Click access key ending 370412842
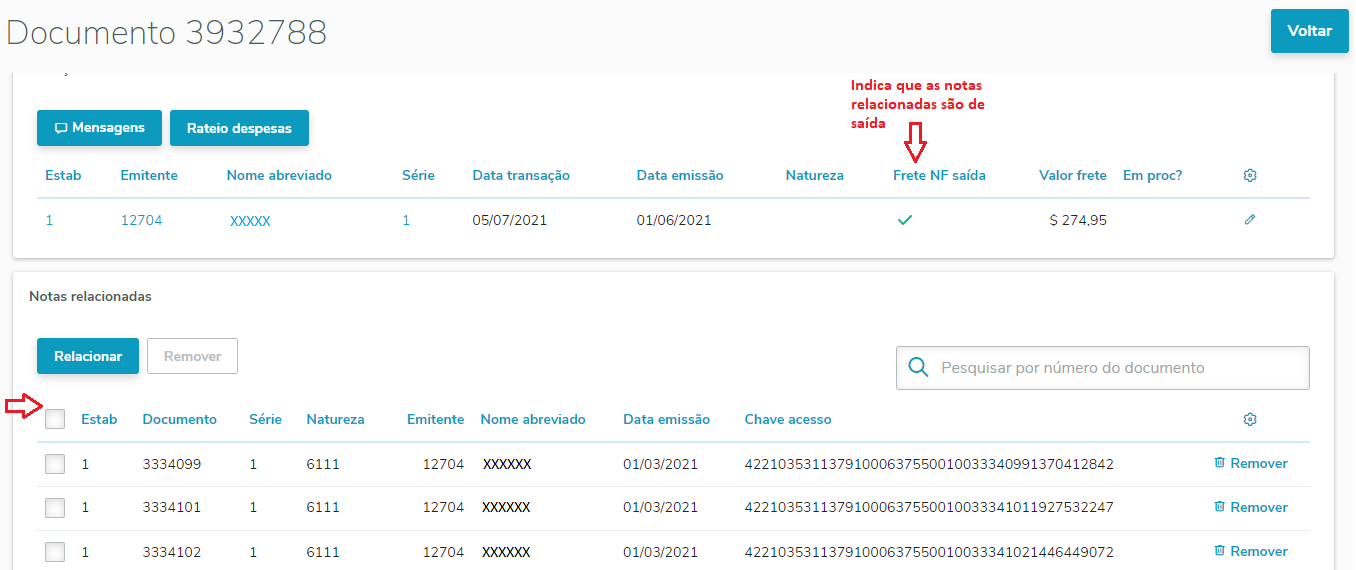The height and width of the screenshot is (570, 1356). pyautogui.click(x=929, y=464)
